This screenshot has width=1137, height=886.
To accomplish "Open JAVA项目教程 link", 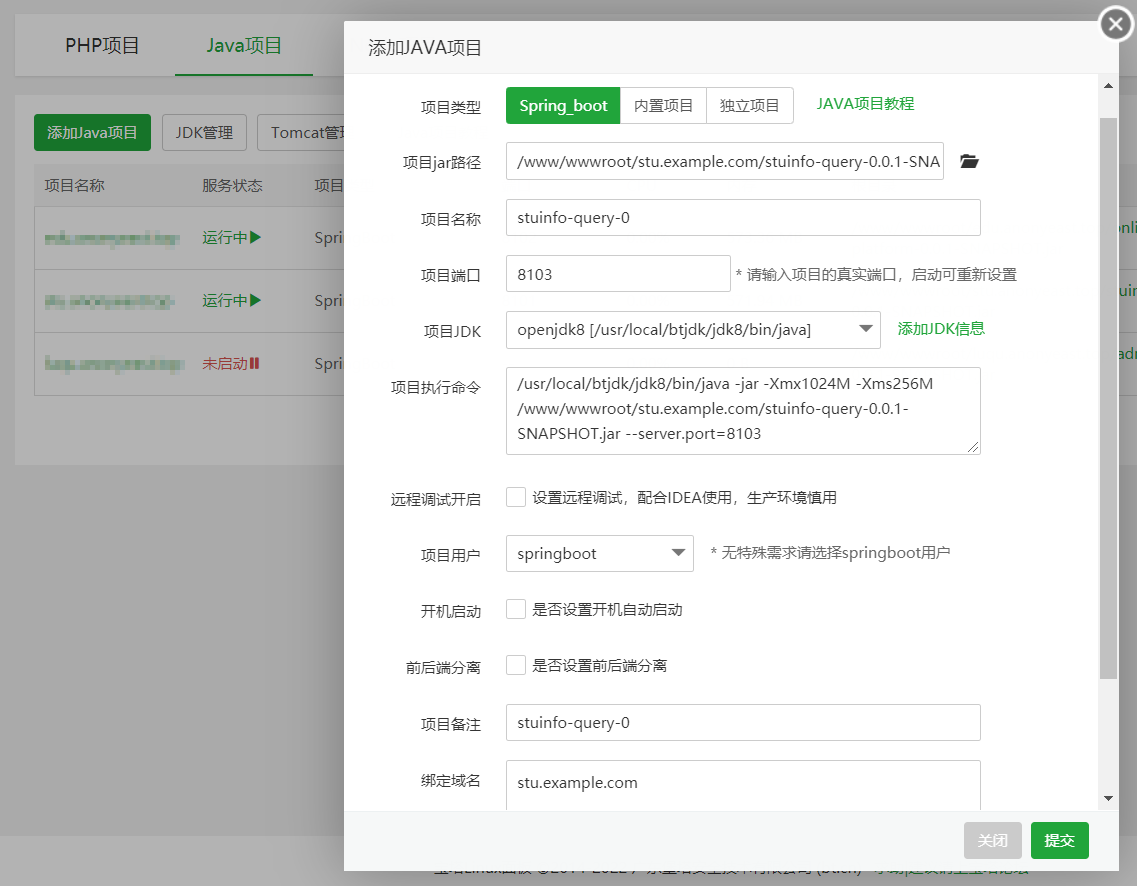I will (x=865, y=104).
